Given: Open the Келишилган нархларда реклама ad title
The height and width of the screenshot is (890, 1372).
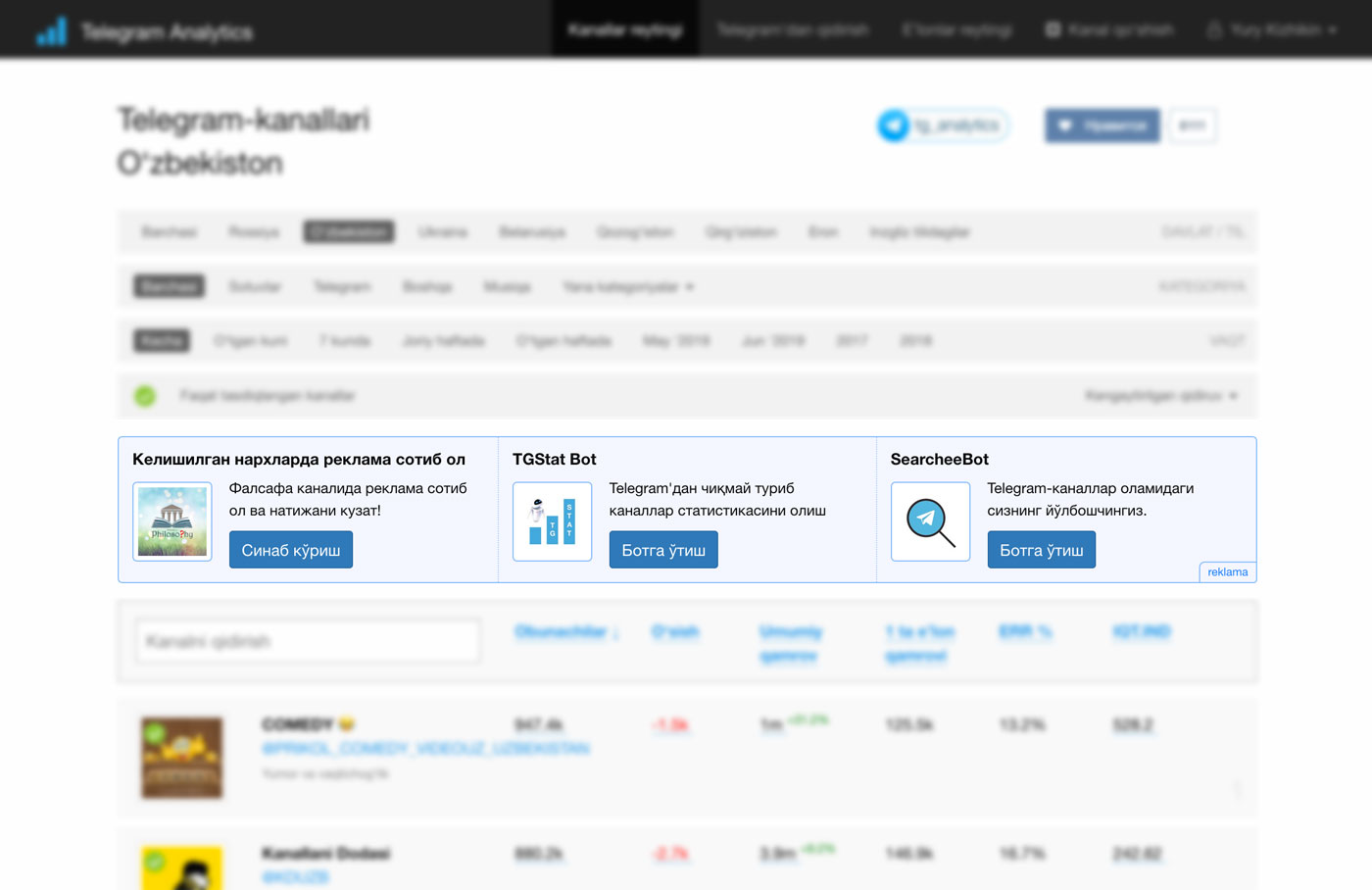Looking at the screenshot, I should tap(299, 459).
